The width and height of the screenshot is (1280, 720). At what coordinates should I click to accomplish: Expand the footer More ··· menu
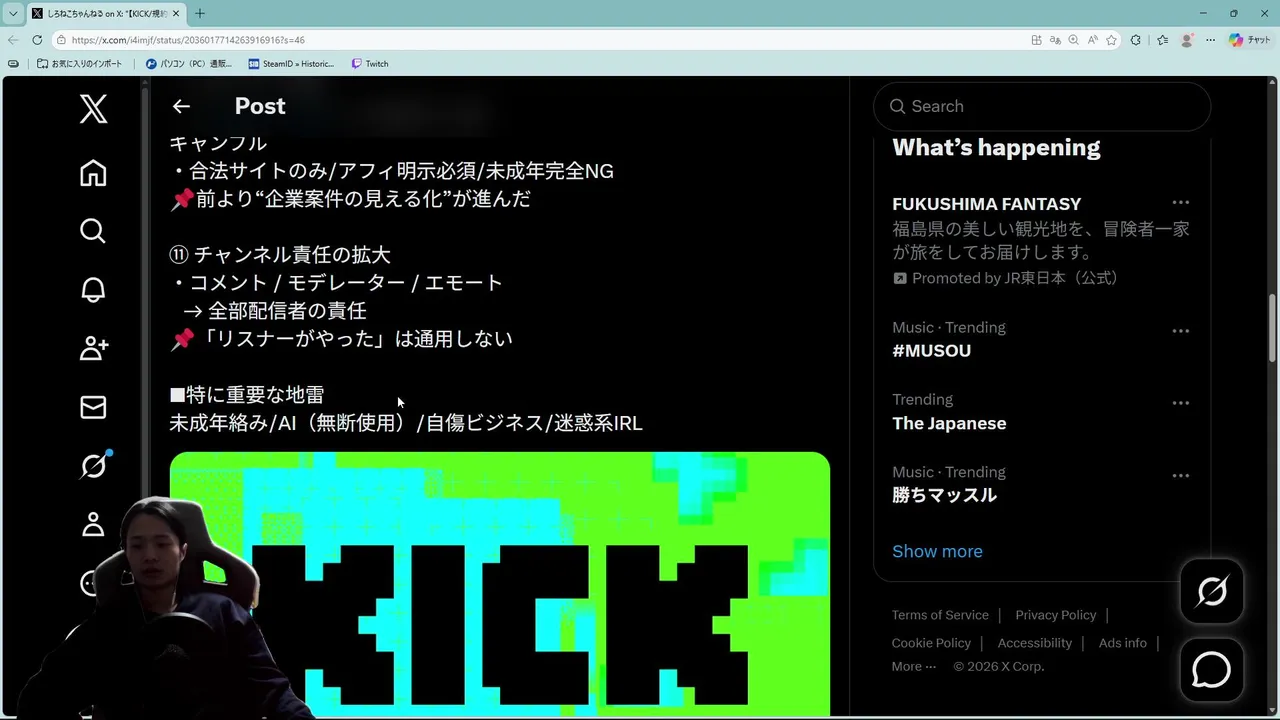click(914, 666)
